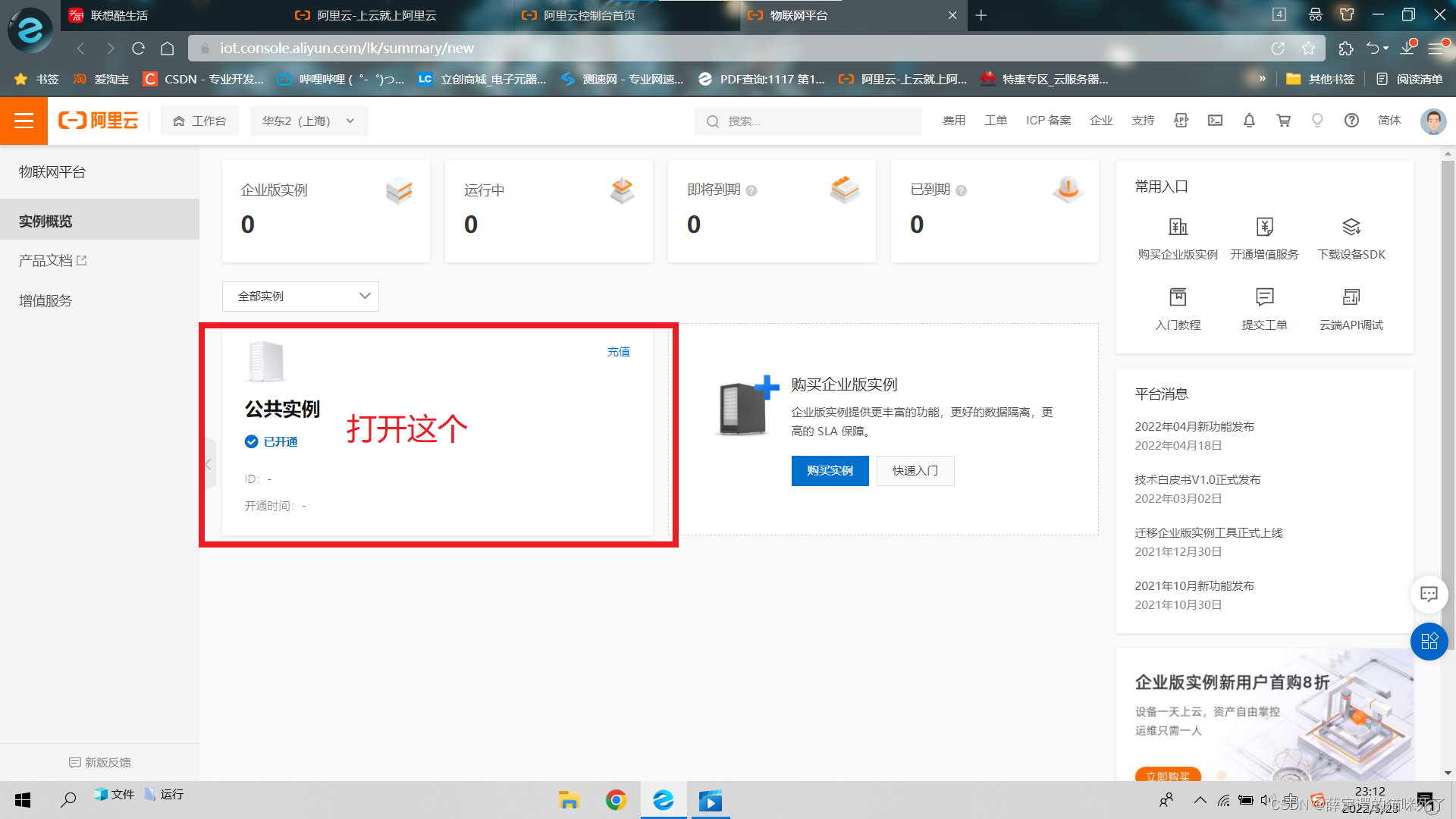Open 其他书签 folder

click(x=1320, y=79)
